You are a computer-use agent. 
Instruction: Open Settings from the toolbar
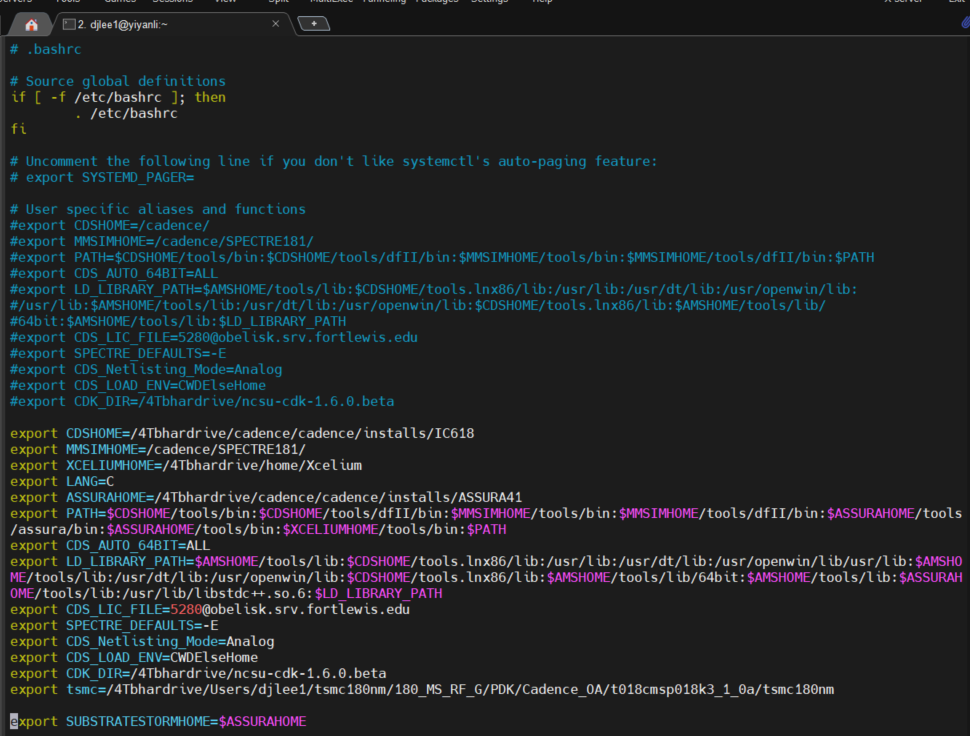489,2
